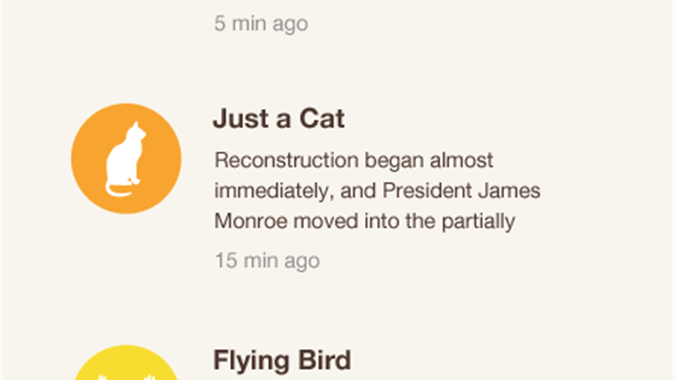The image size is (675, 380).
Task: Click the Monroe moved into the partially line
Action: pos(365,221)
